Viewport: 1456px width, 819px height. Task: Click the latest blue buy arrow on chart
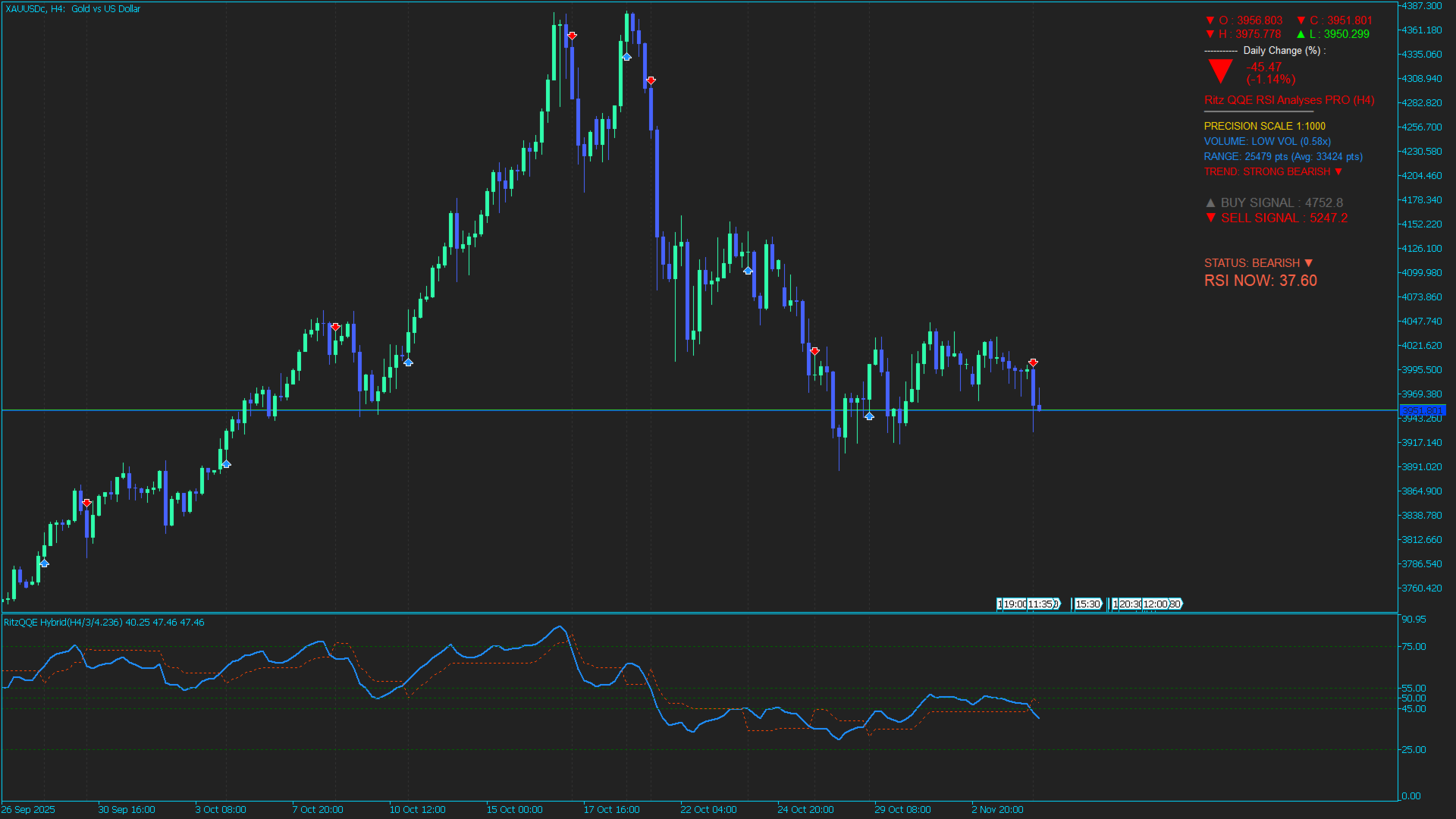point(869,416)
